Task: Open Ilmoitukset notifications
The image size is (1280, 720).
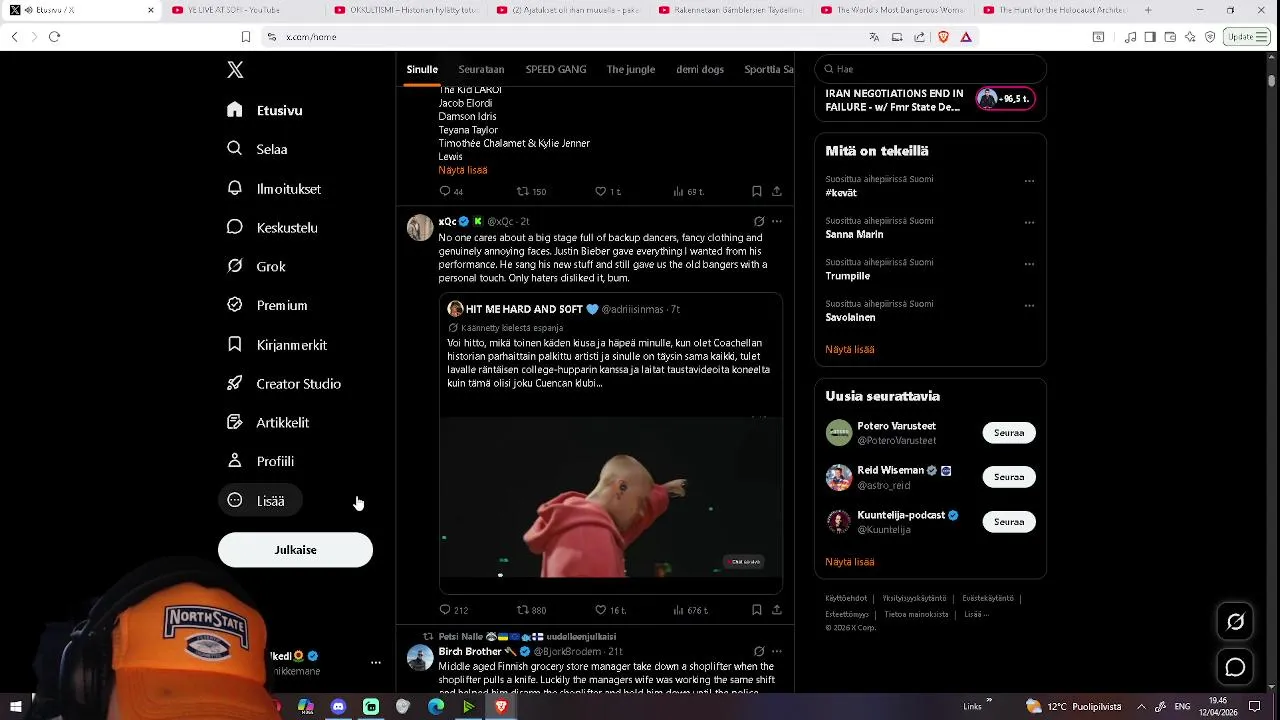Action: [274, 188]
